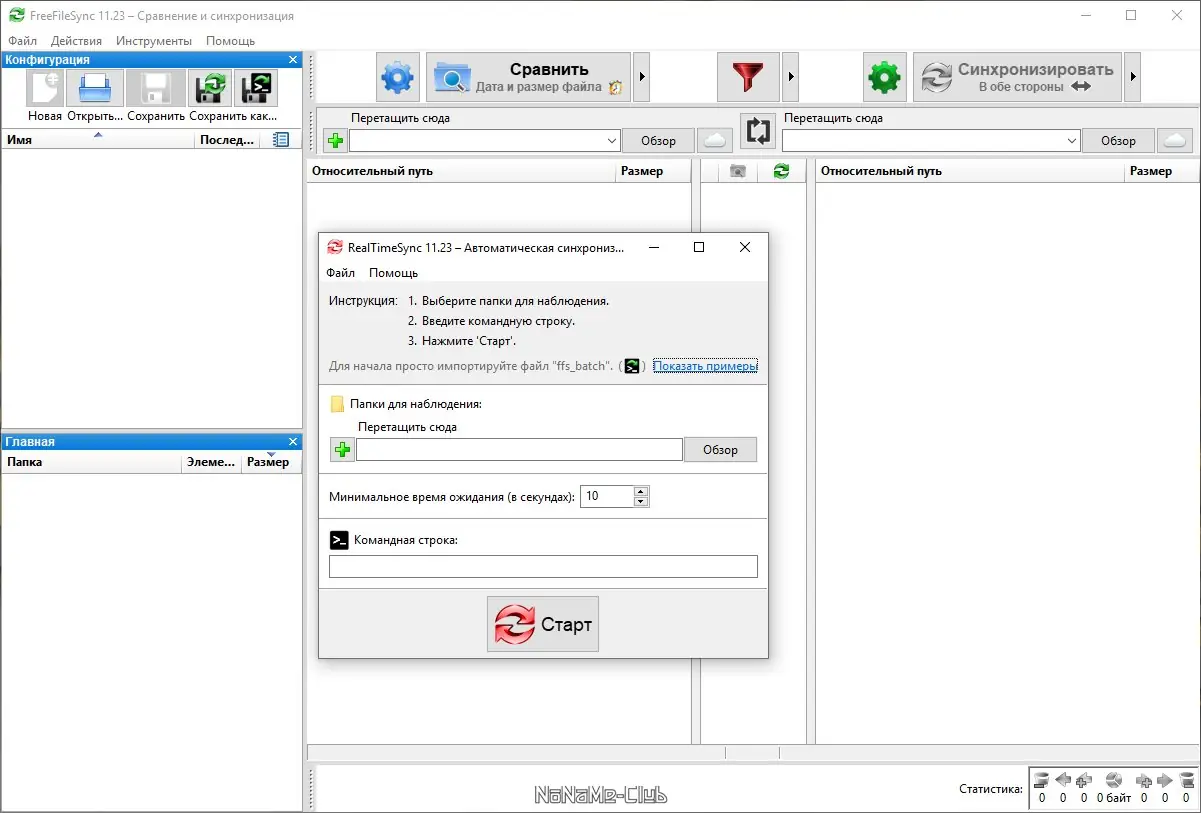The height and width of the screenshot is (813, 1201).
Task: Add watch folder plus in RealTimeSync
Action: (342, 450)
